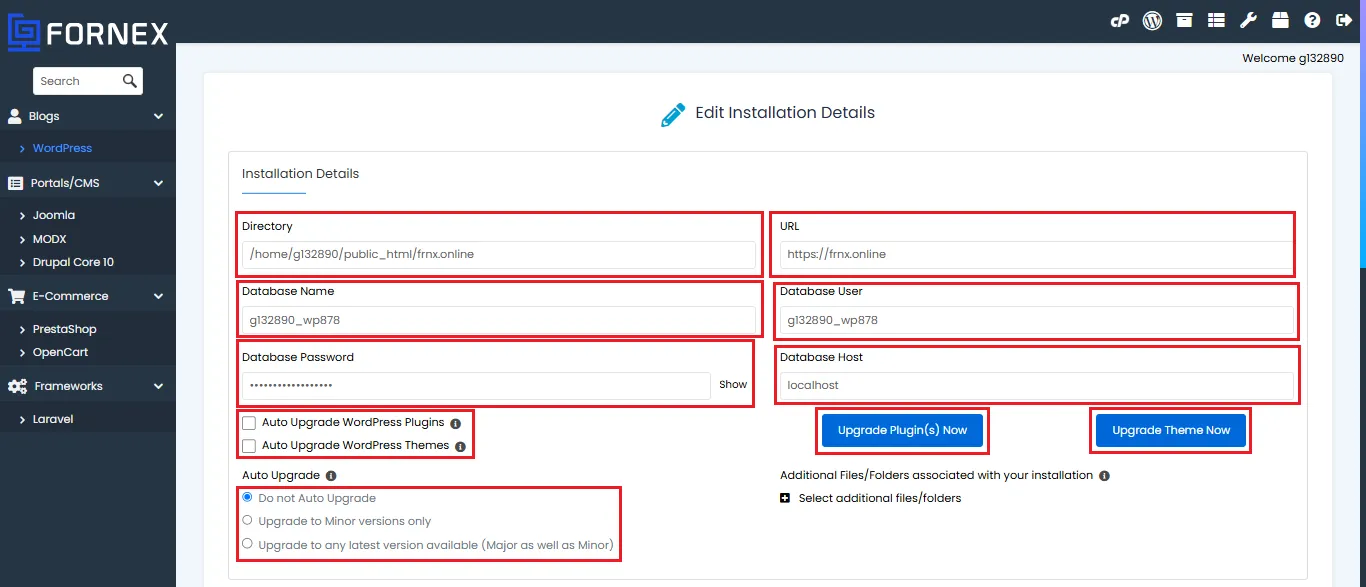Collapse the Portals/CMS section chevron
The height and width of the screenshot is (587, 1366).
pyautogui.click(x=158, y=183)
